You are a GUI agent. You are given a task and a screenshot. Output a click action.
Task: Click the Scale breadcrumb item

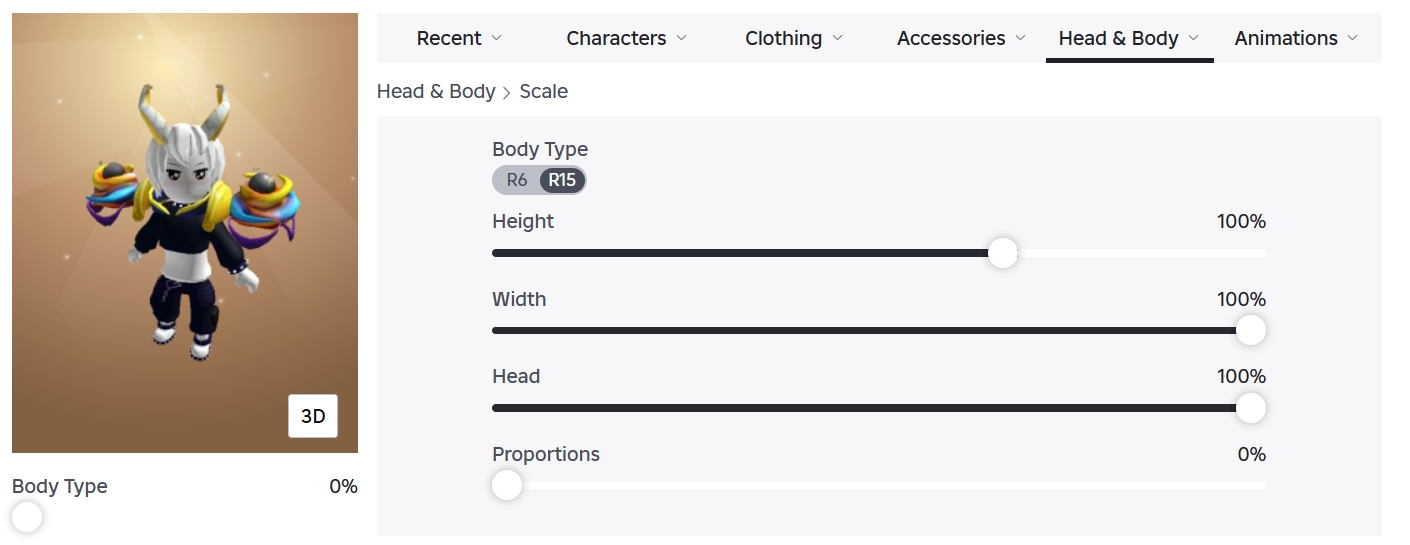coord(544,91)
